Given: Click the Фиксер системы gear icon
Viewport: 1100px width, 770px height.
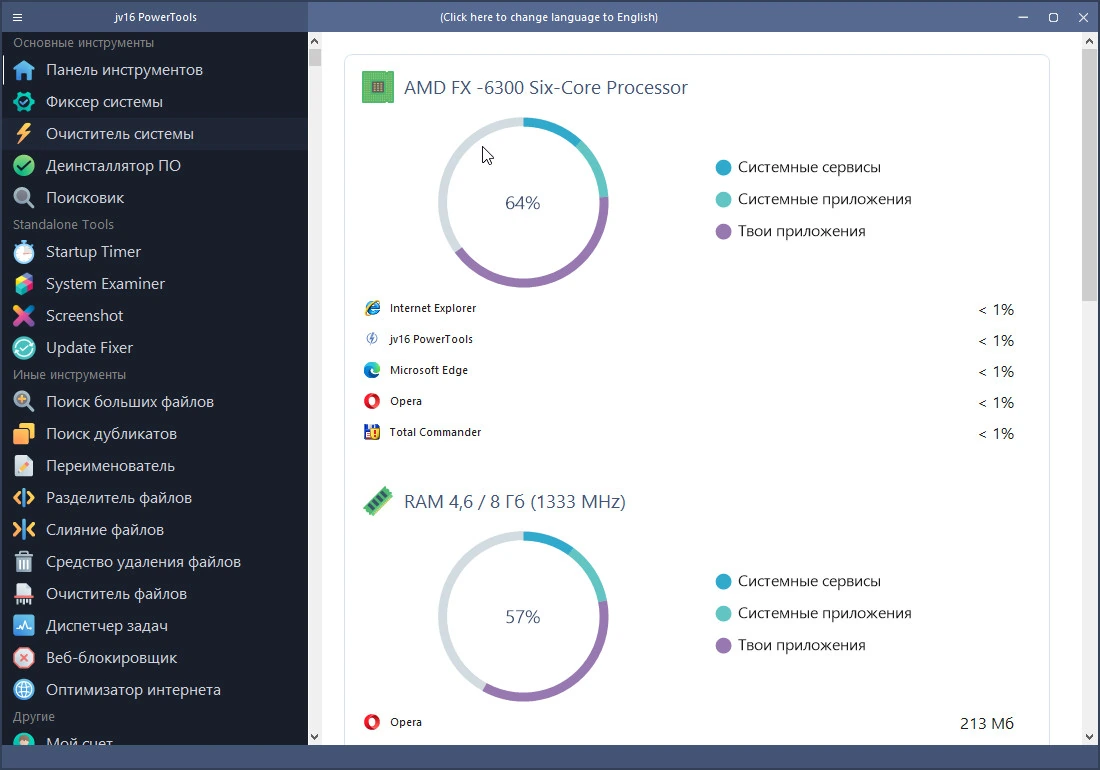Looking at the screenshot, I should 24,102.
